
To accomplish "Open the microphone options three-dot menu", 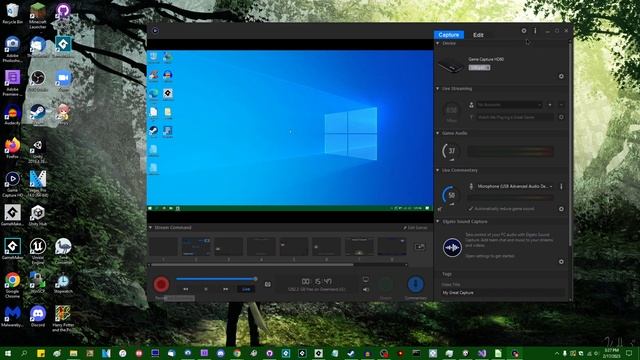I will [x=561, y=187].
